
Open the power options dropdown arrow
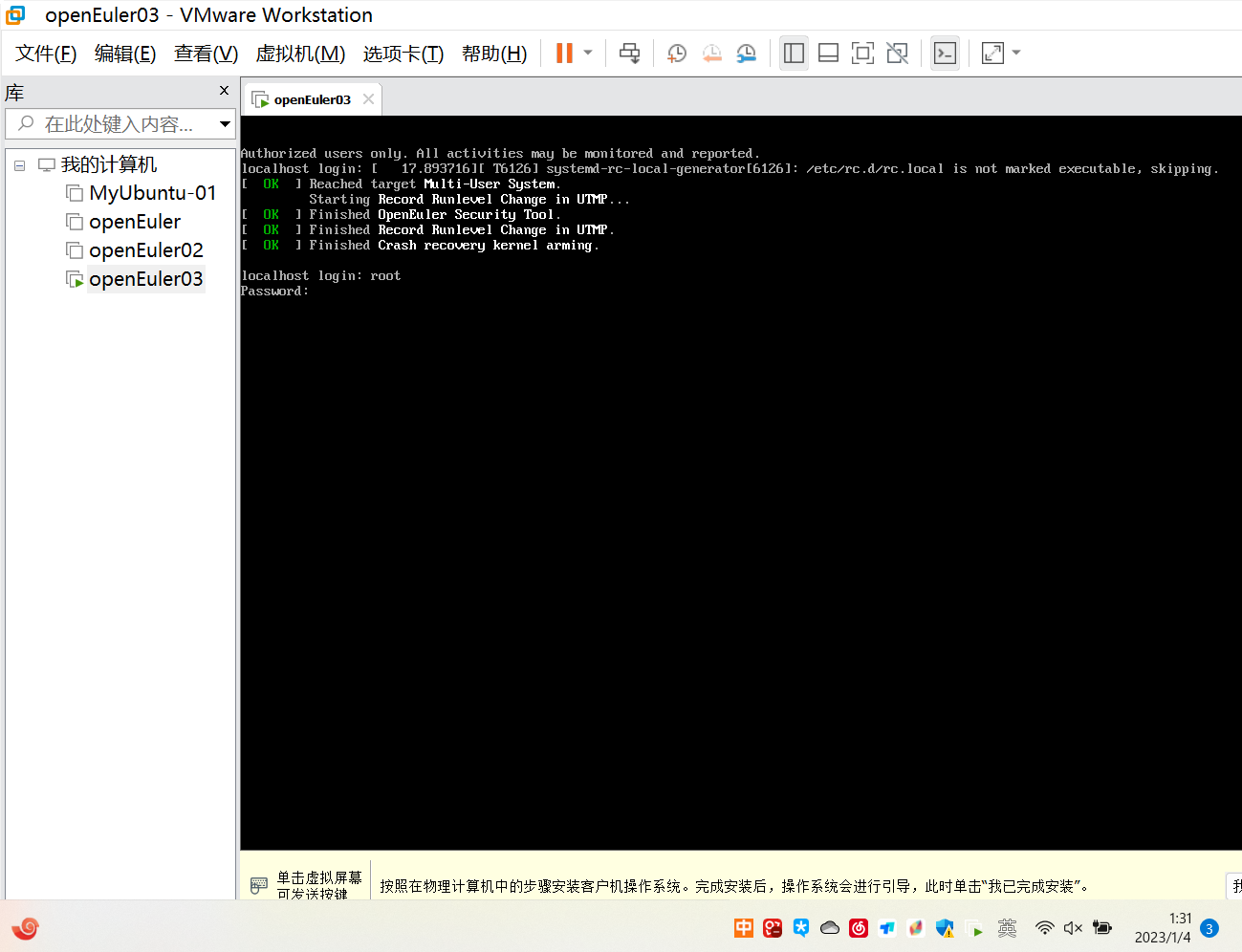coord(588,54)
